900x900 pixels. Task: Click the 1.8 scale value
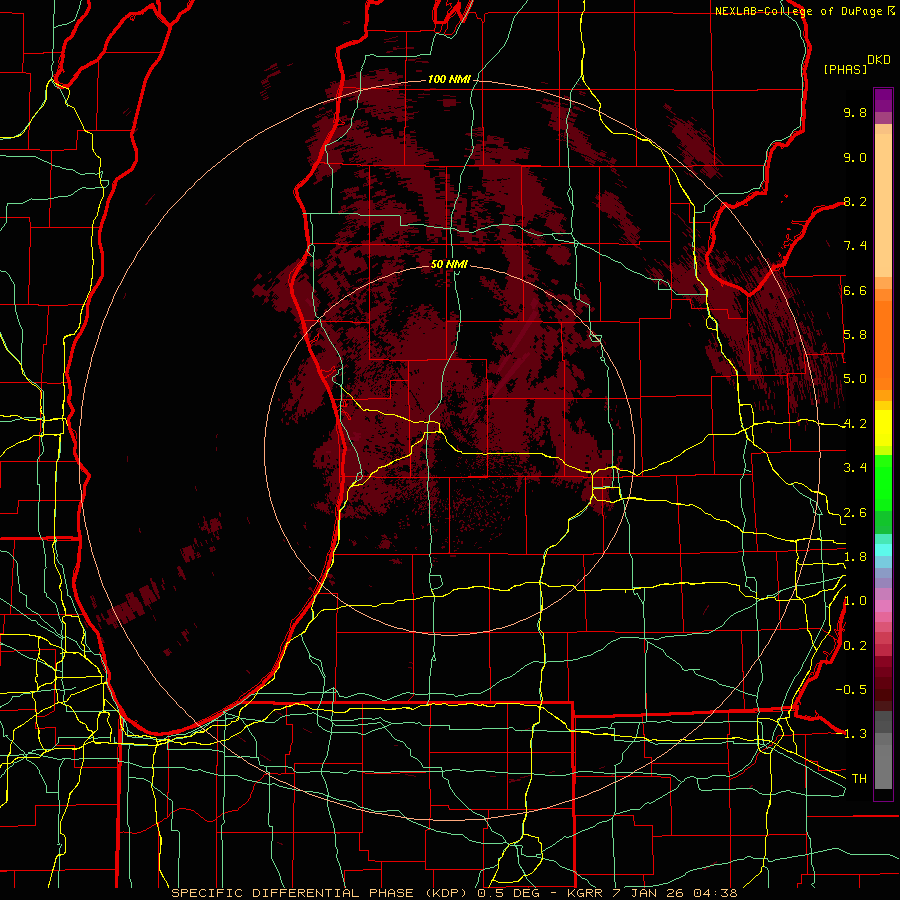pyautogui.click(x=855, y=557)
